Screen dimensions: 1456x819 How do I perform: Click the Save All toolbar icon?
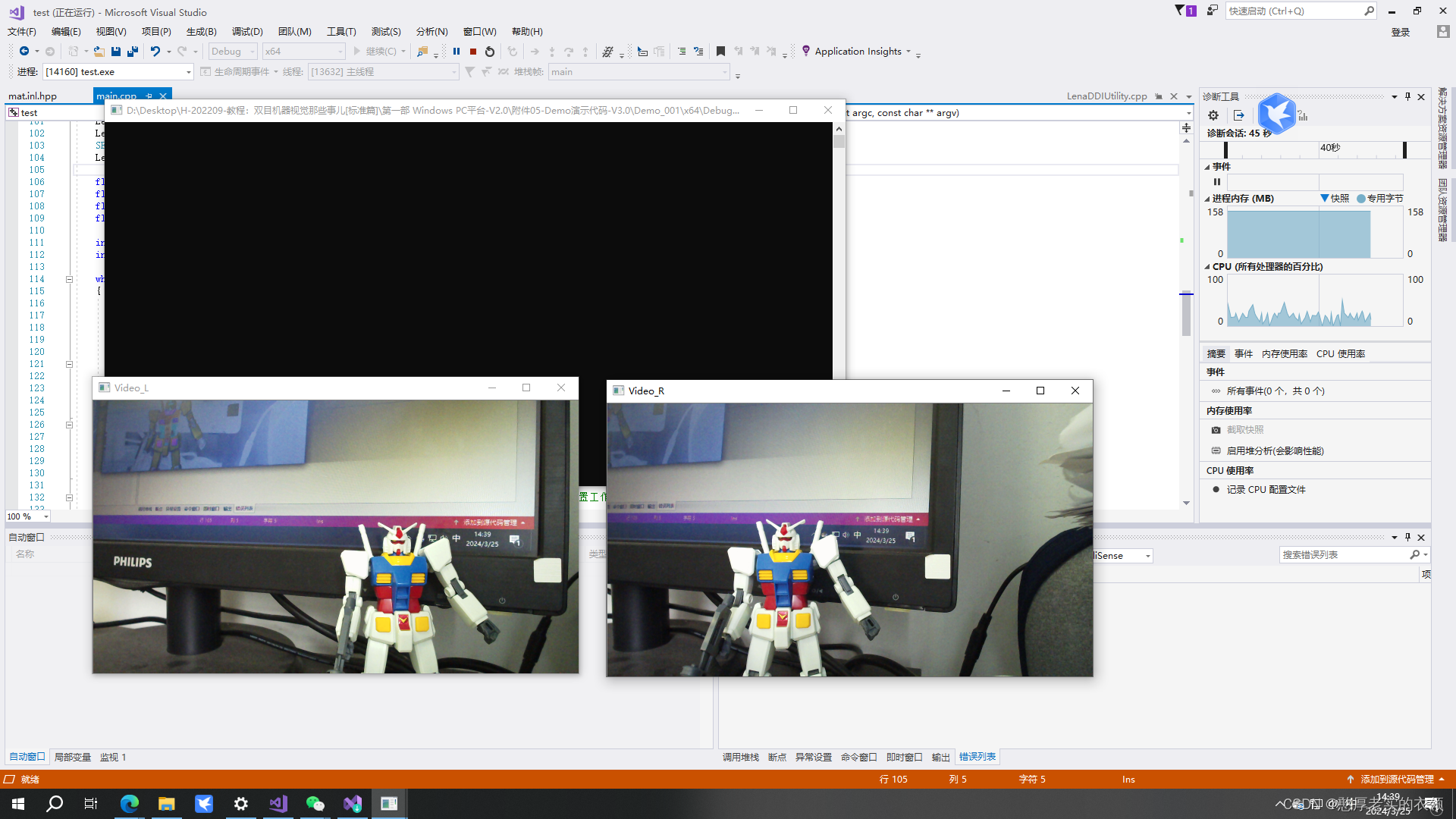[133, 52]
